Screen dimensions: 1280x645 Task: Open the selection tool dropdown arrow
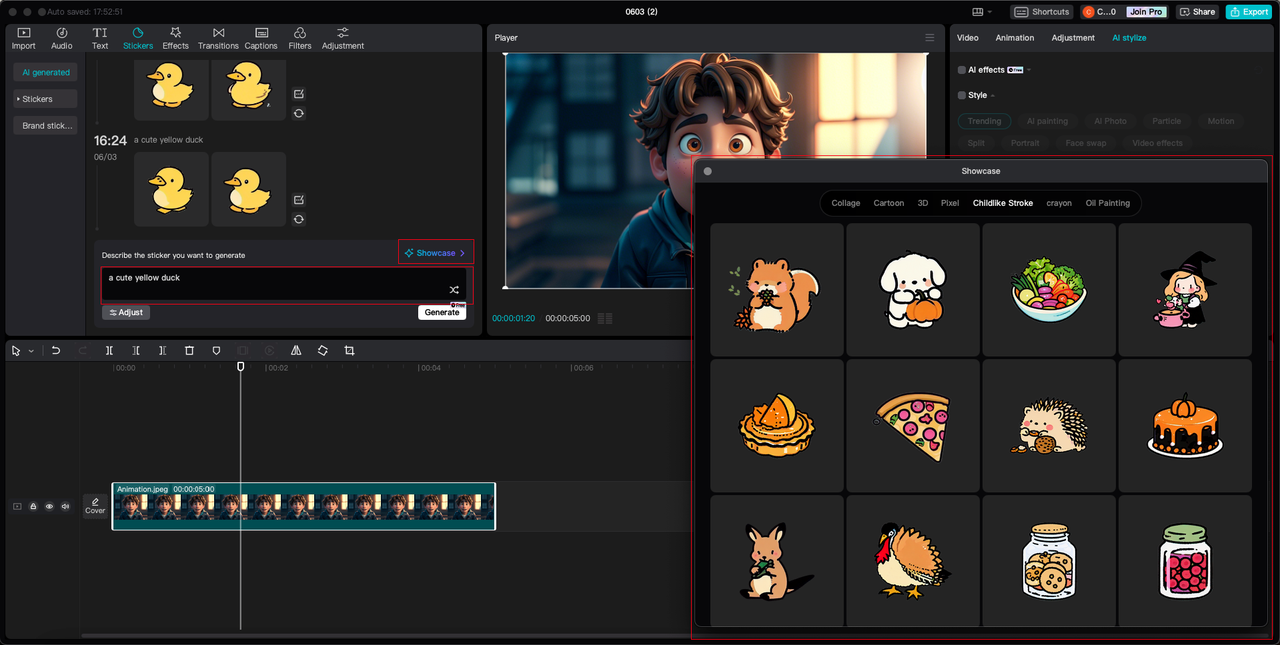31,352
